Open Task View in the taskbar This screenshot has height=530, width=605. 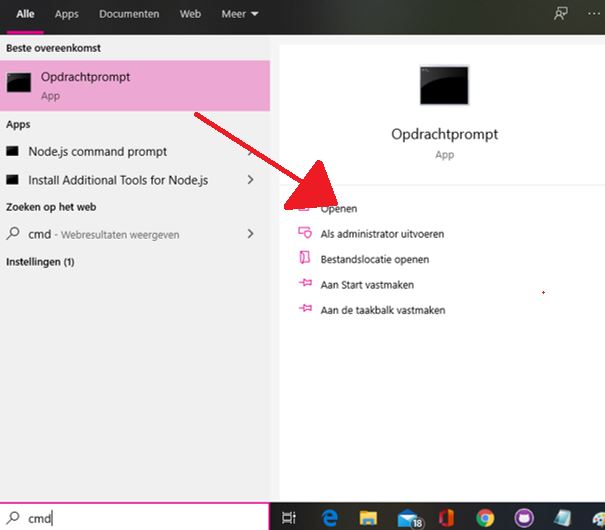(289, 517)
